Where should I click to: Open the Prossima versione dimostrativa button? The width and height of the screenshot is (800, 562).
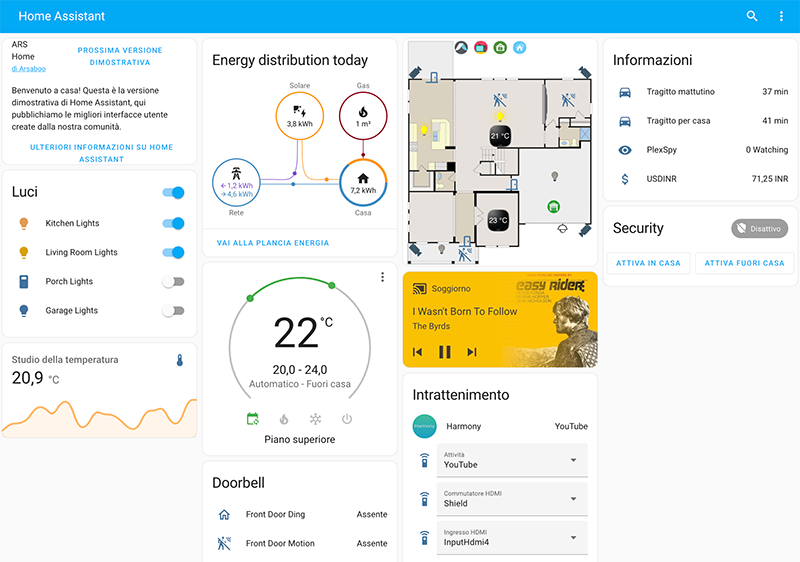click(120, 56)
